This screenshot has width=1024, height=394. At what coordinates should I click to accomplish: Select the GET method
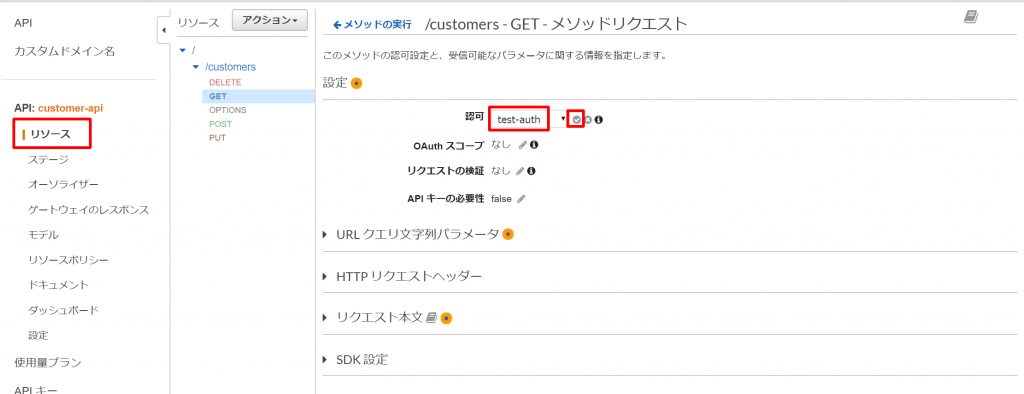(x=218, y=96)
